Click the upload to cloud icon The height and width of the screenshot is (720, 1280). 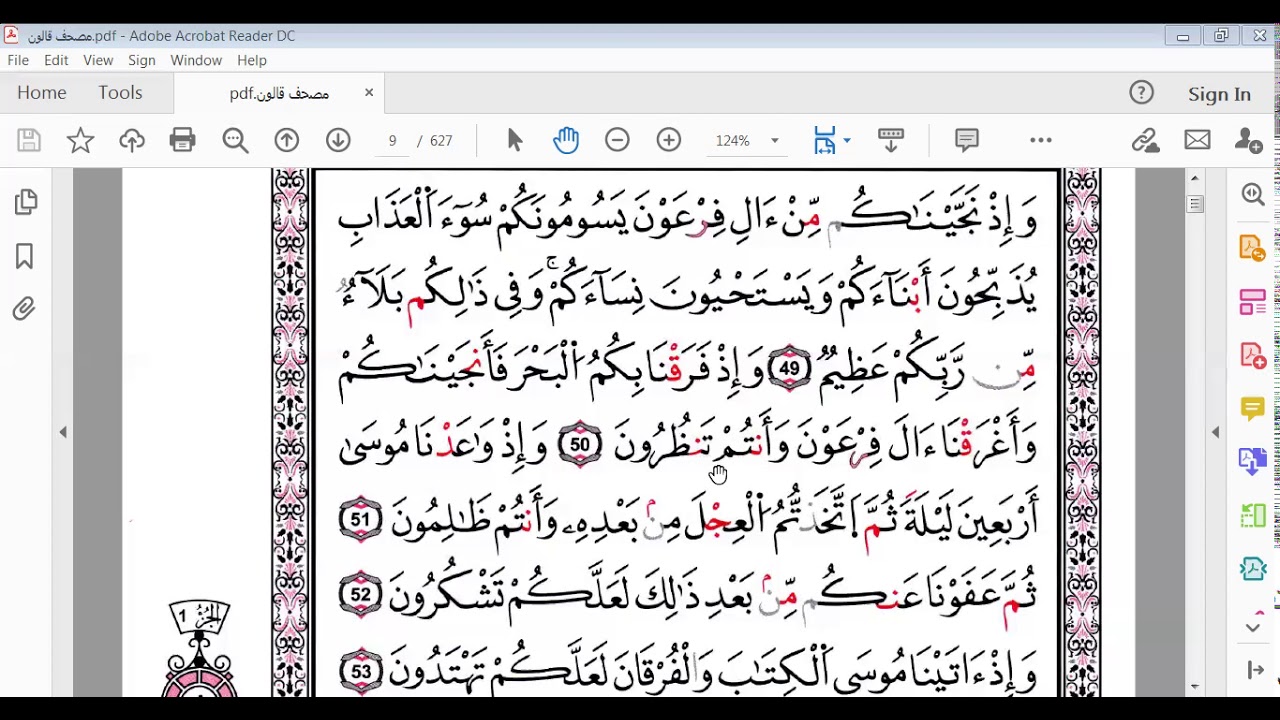click(x=132, y=141)
